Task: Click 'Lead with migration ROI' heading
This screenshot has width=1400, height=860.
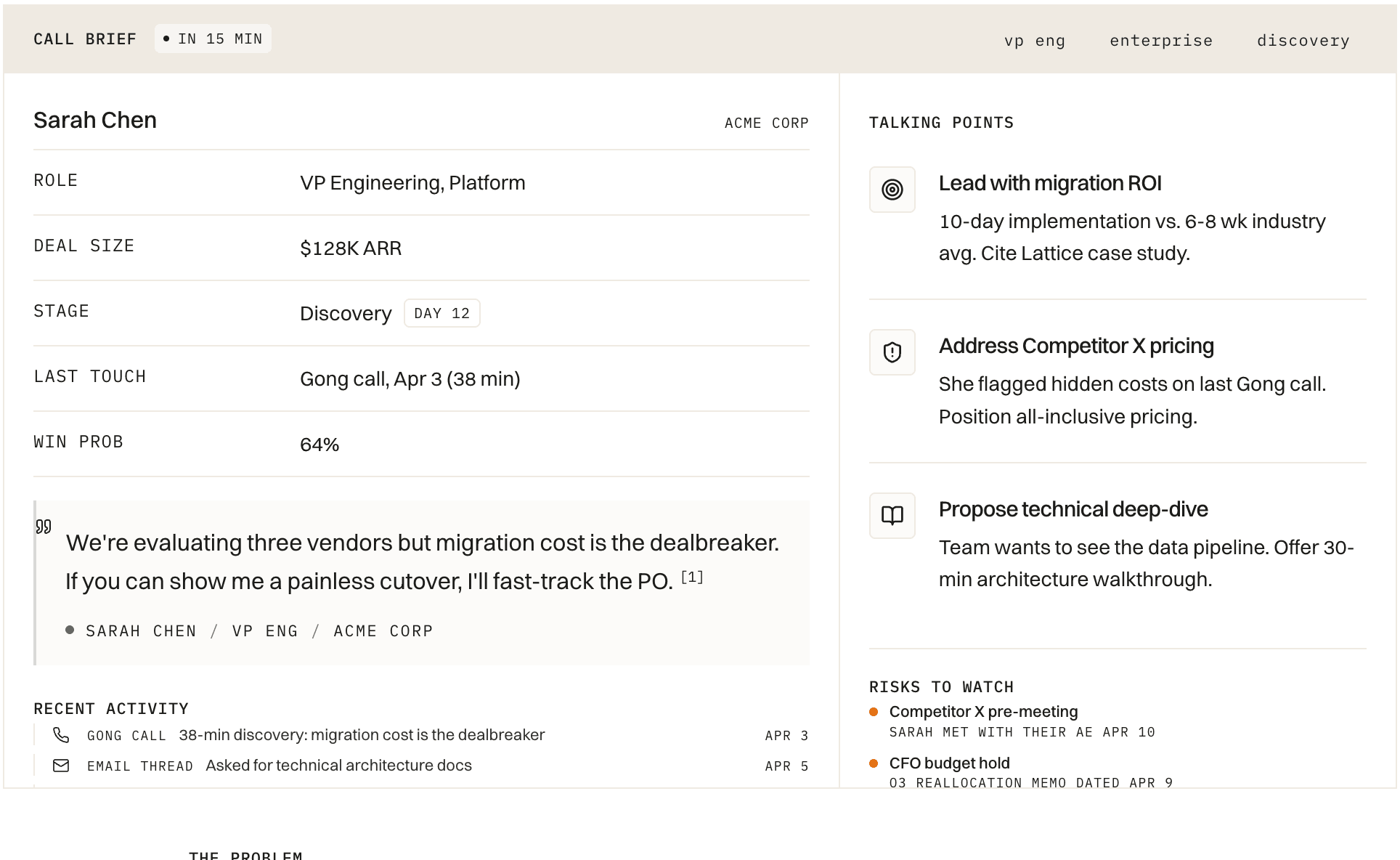Action: (x=1049, y=183)
